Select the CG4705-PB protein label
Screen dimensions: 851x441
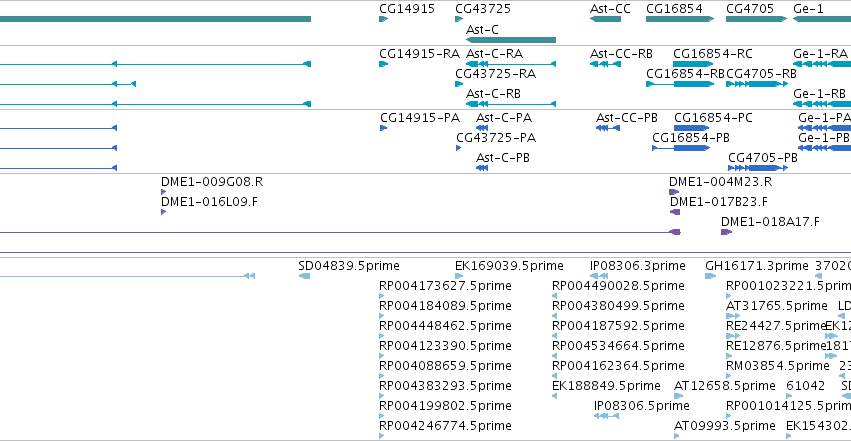(763, 158)
